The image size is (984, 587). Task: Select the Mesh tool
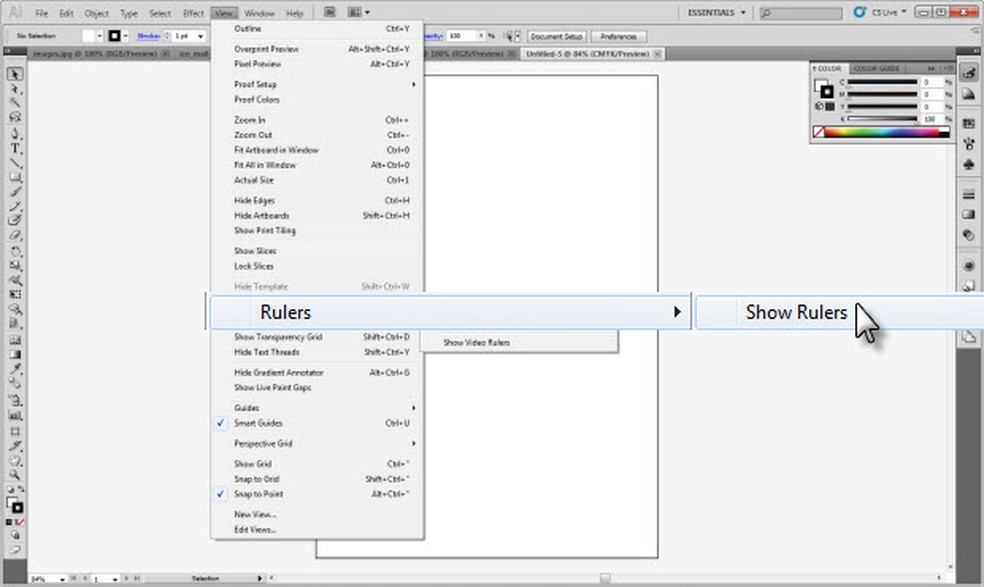pyautogui.click(x=15, y=340)
